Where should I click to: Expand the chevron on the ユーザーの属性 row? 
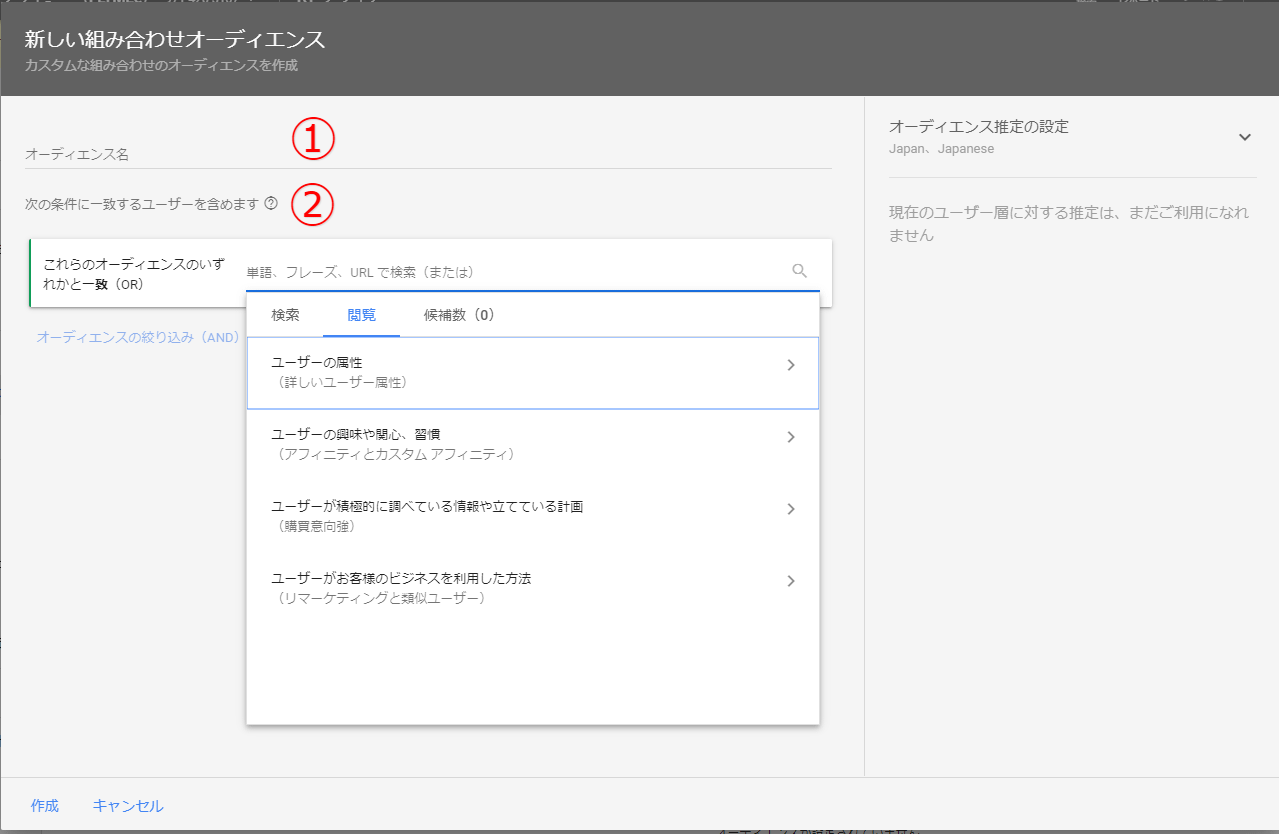coord(791,366)
